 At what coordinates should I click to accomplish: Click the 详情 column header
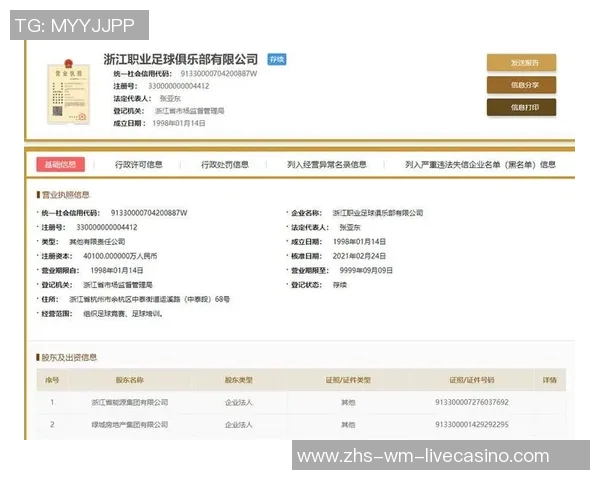pyautogui.click(x=549, y=380)
